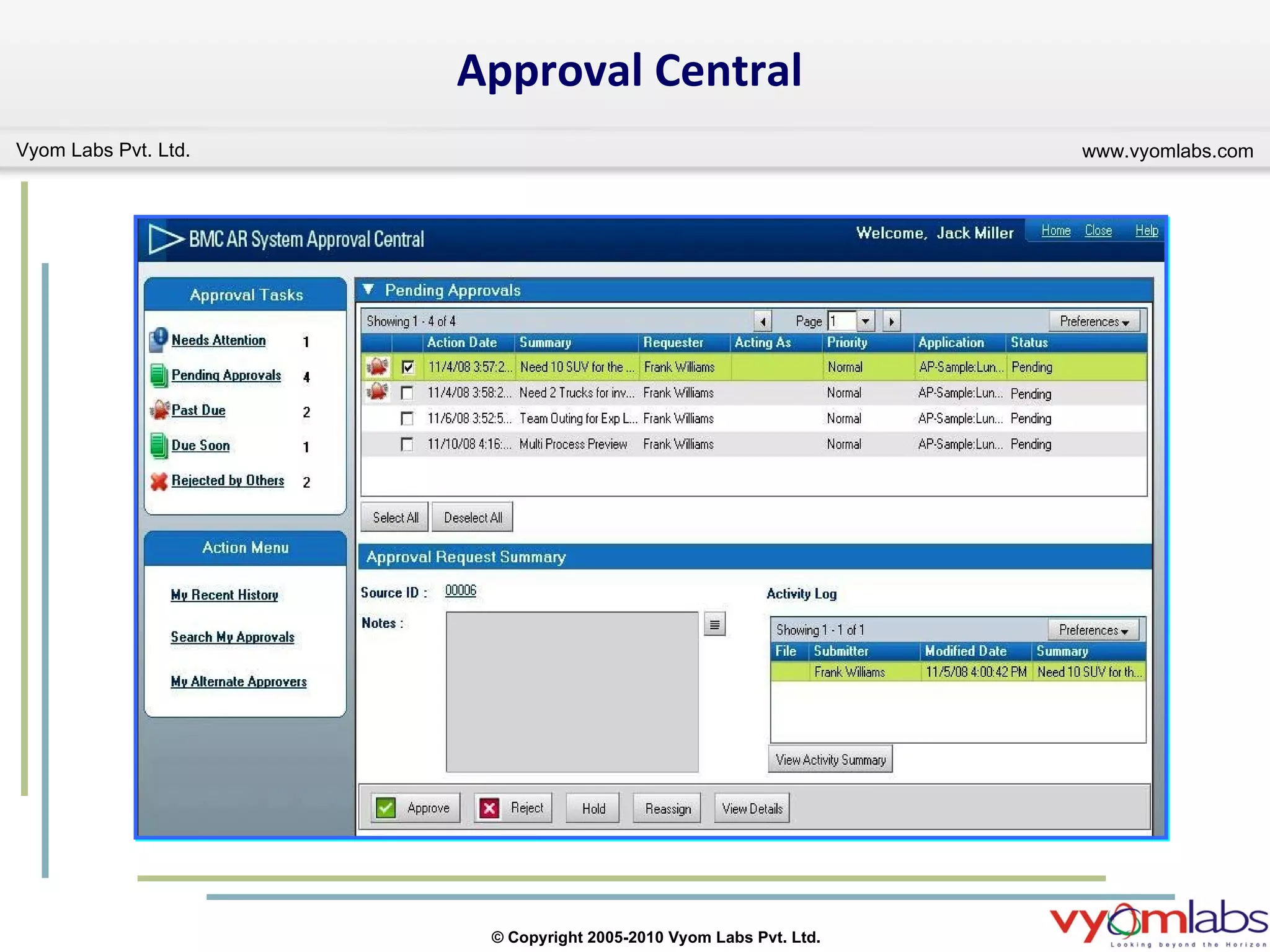Sort table by Requester column header
The width and height of the screenshot is (1270, 952).
[685, 342]
